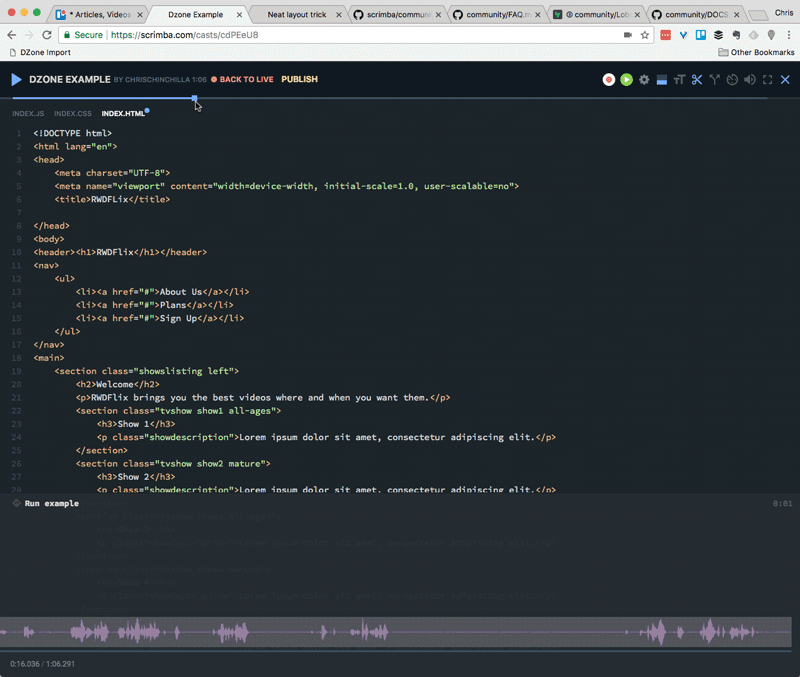The height and width of the screenshot is (677, 800).
Task: Click the text size (tT) icon
Action: pos(679,79)
